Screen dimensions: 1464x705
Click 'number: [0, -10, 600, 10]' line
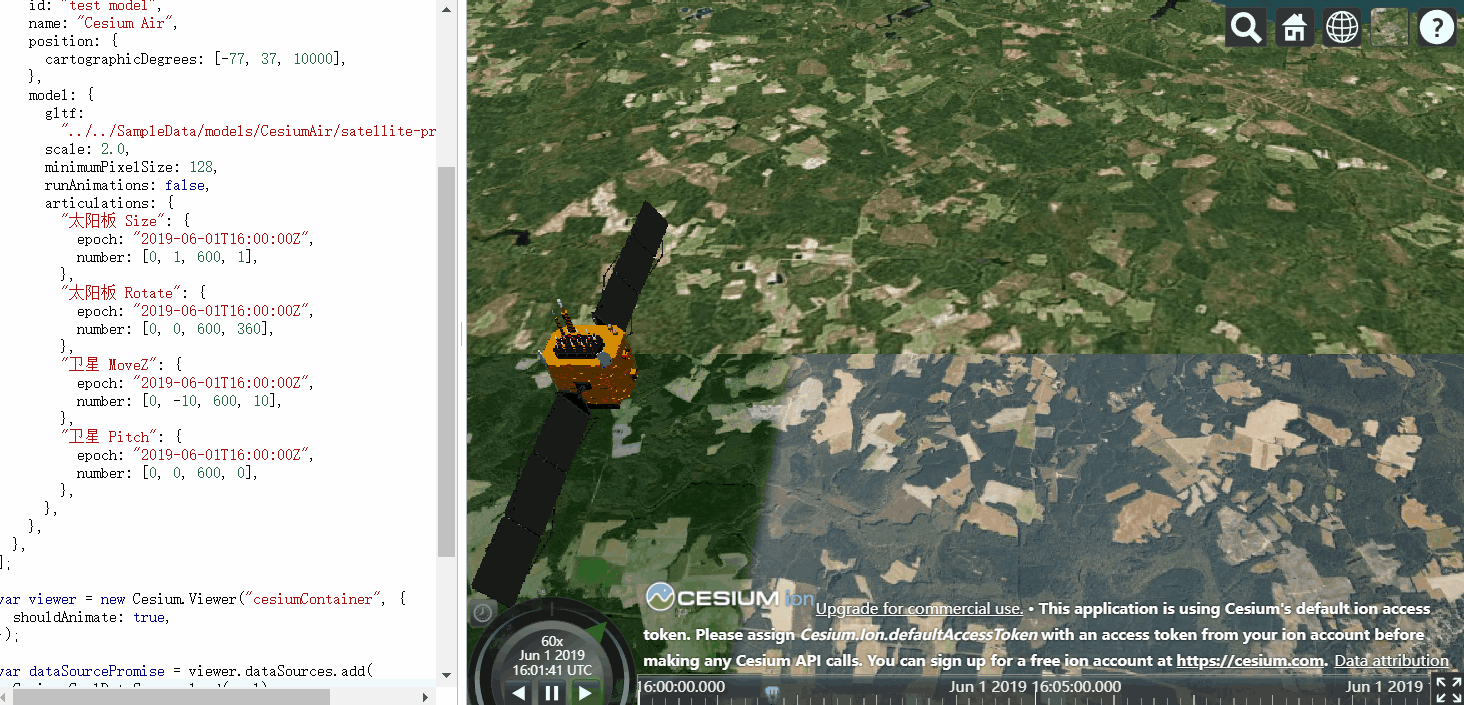[x=179, y=401]
